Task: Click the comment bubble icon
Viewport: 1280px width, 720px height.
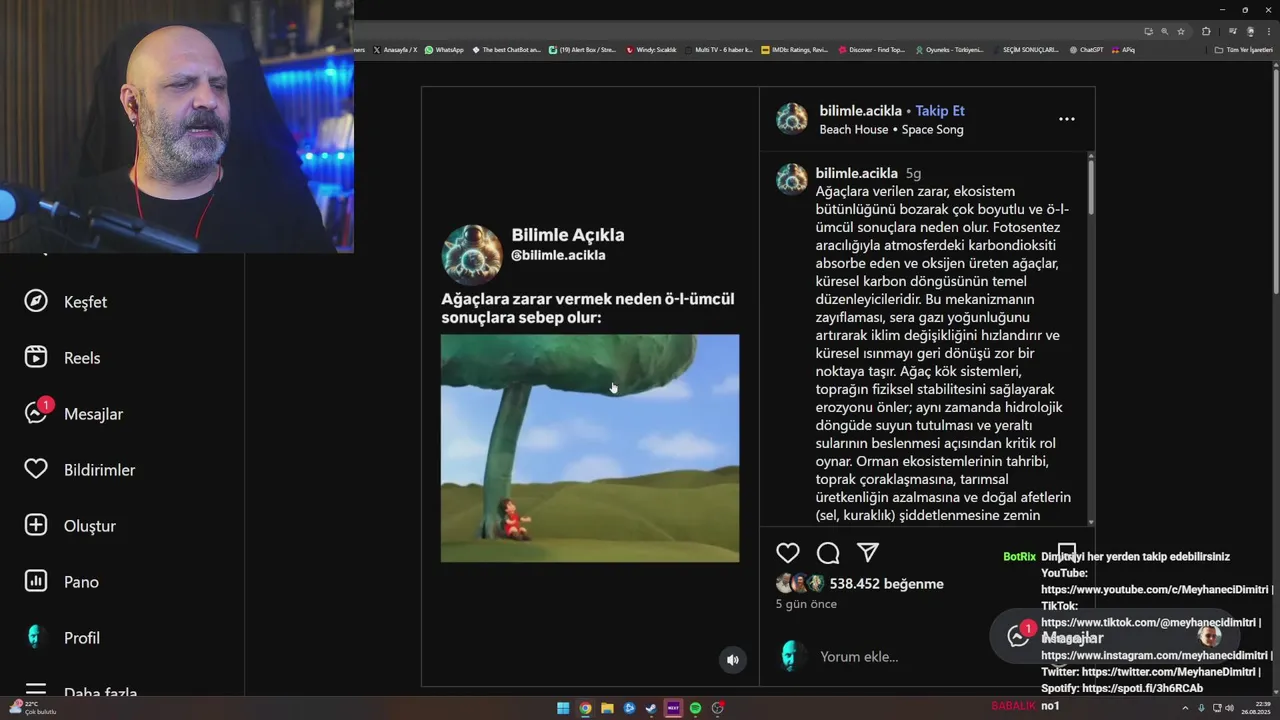Action: pos(828,553)
